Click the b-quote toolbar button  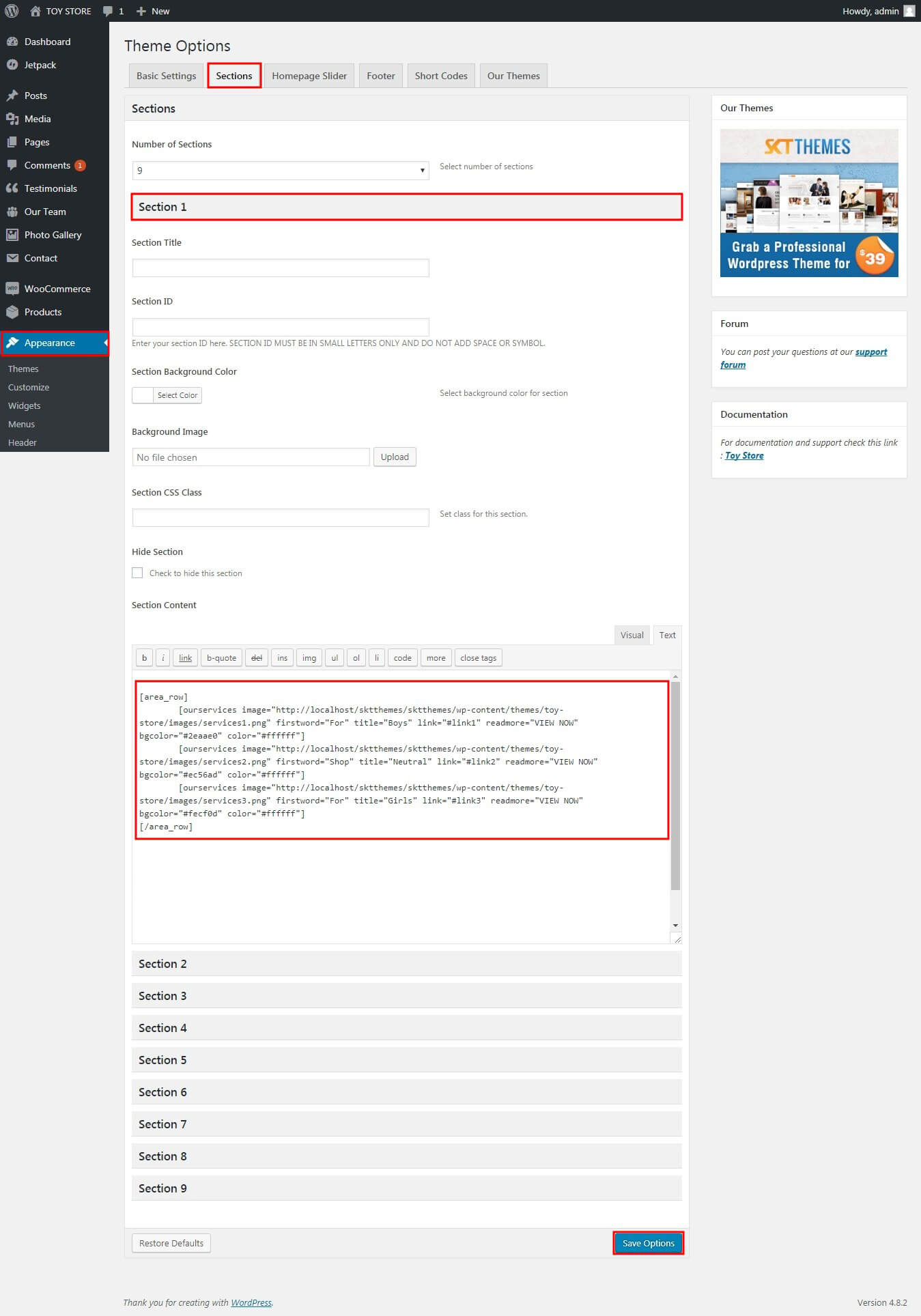pyautogui.click(x=221, y=658)
